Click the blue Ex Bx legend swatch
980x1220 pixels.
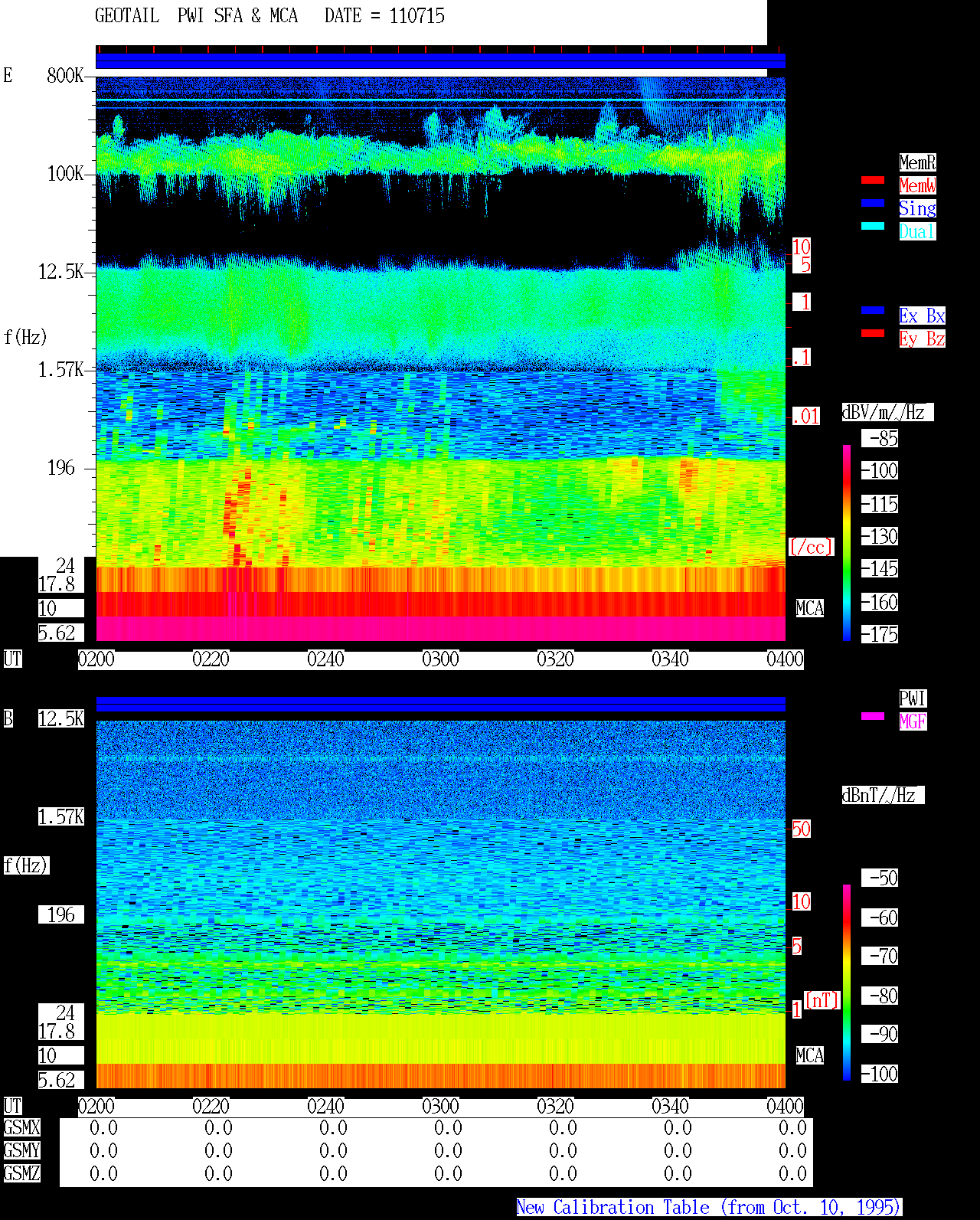click(873, 310)
